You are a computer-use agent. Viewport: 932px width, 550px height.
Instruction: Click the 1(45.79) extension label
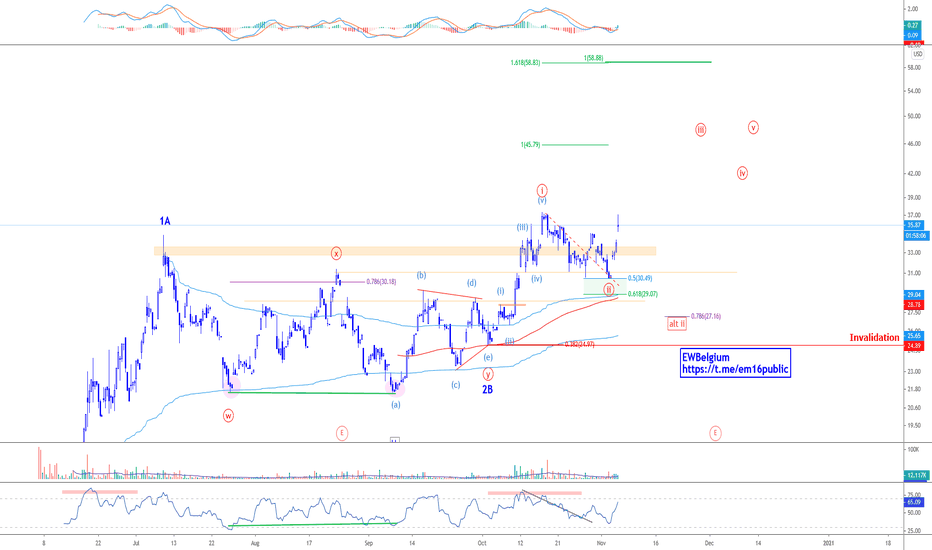point(530,144)
